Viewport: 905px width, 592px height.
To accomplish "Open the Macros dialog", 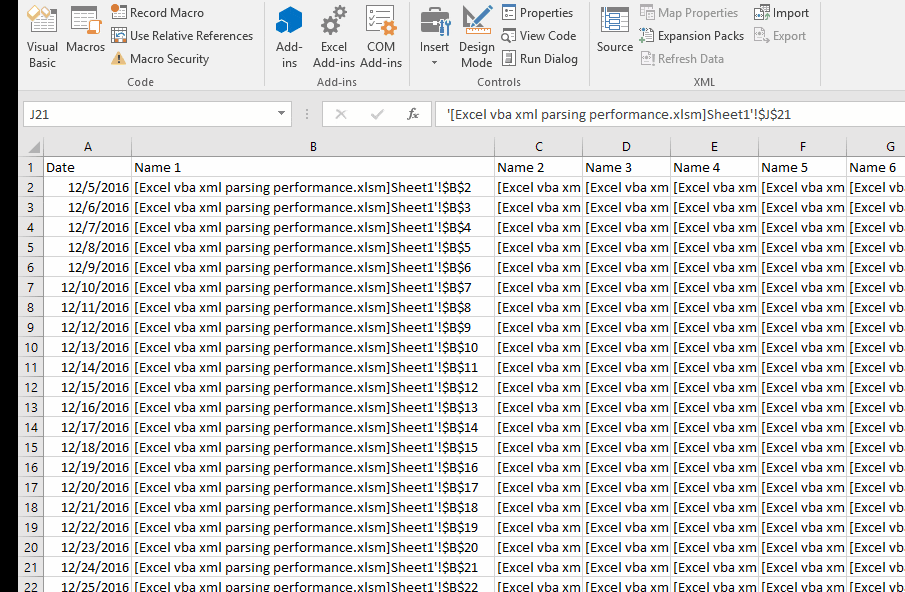I will [85, 30].
